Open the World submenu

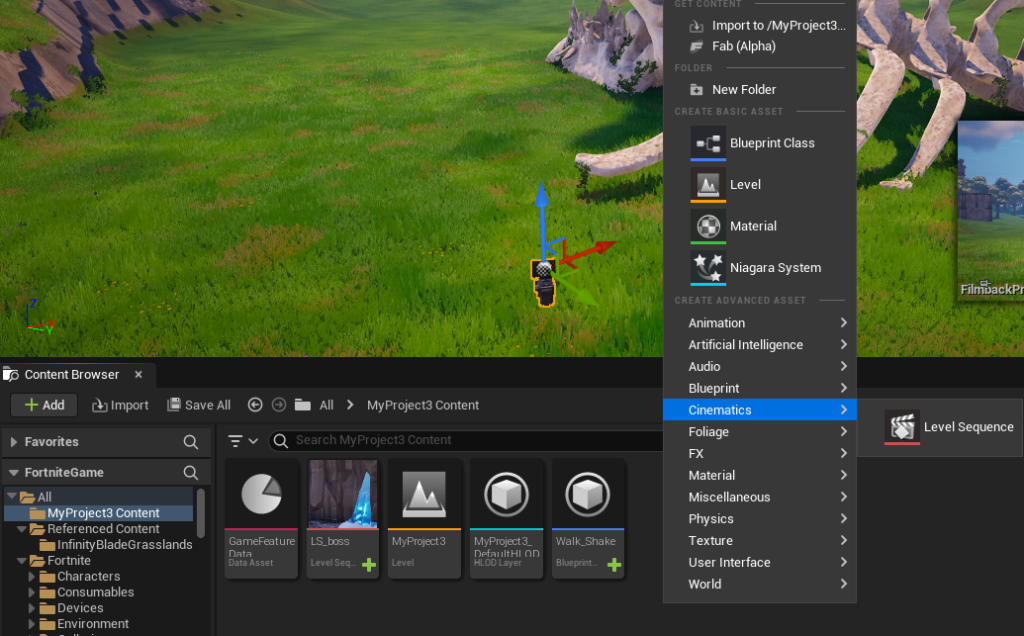(x=760, y=584)
